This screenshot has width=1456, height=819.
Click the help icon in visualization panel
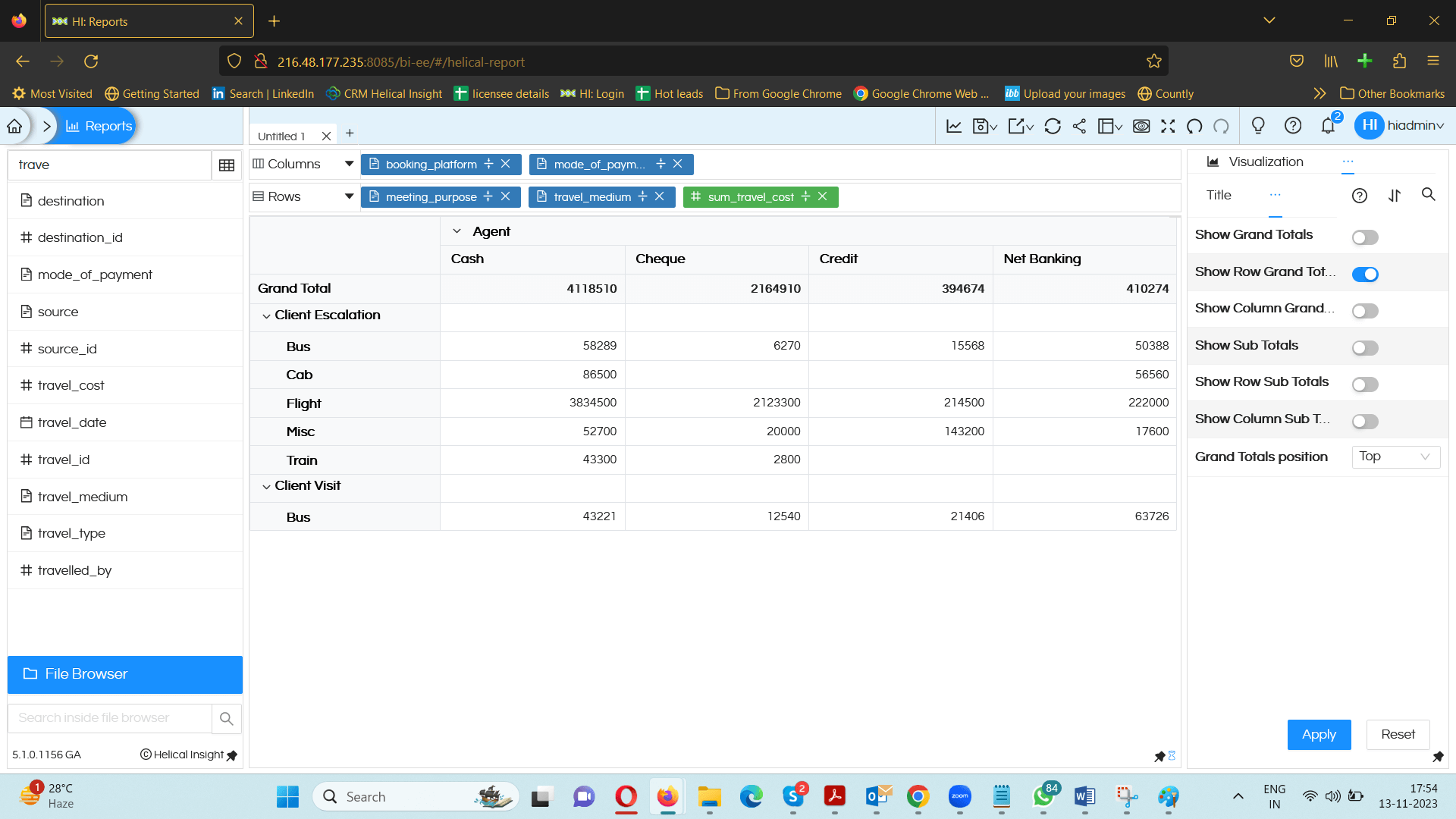[x=1360, y=196]
